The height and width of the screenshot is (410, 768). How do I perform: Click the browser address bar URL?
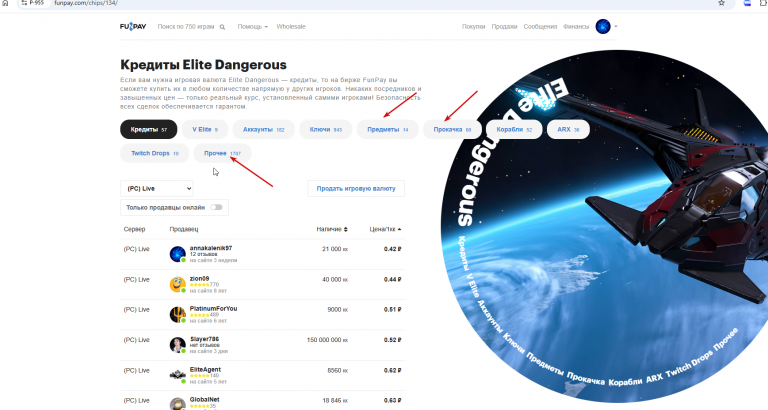86,3
